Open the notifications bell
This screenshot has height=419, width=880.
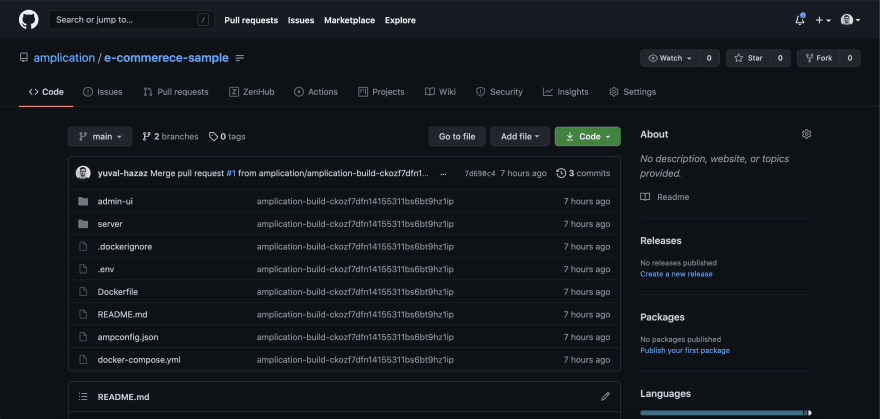tap(800, 20)
